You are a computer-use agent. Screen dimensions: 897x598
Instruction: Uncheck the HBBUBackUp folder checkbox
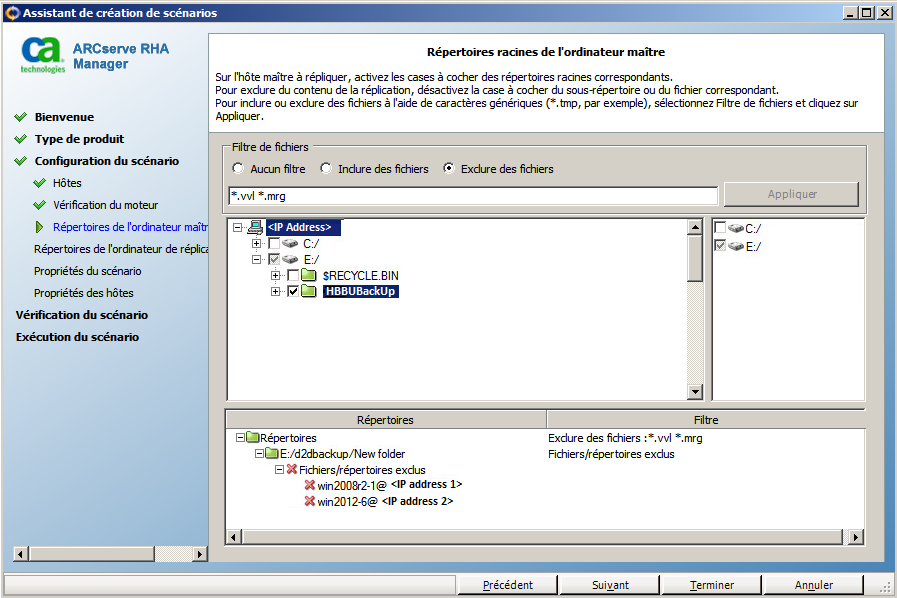tap(293, 292)
